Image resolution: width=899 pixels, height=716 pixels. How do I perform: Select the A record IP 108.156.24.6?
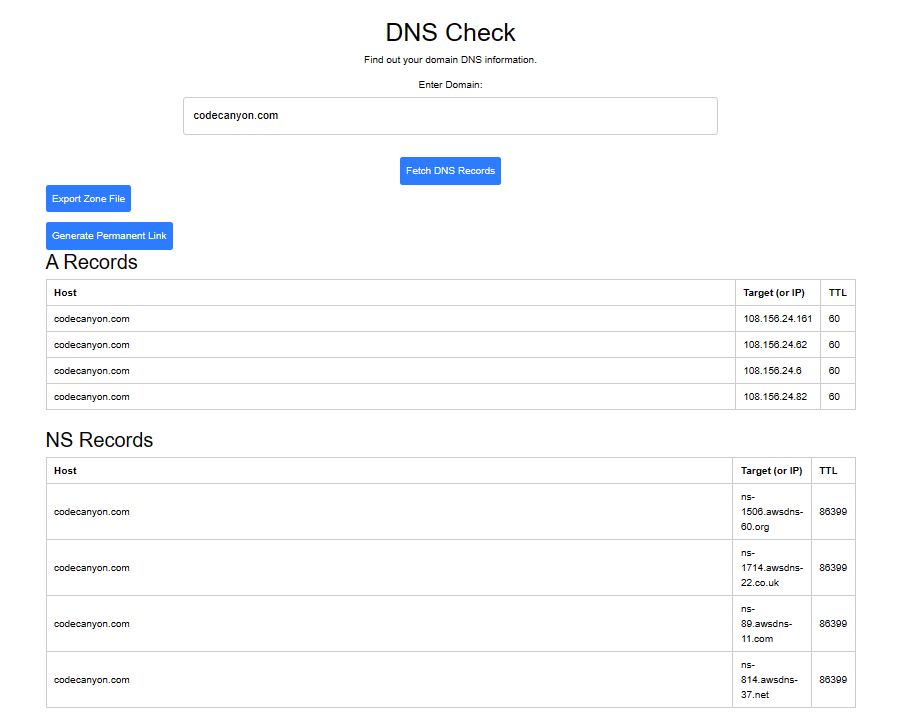pos(772,371)
